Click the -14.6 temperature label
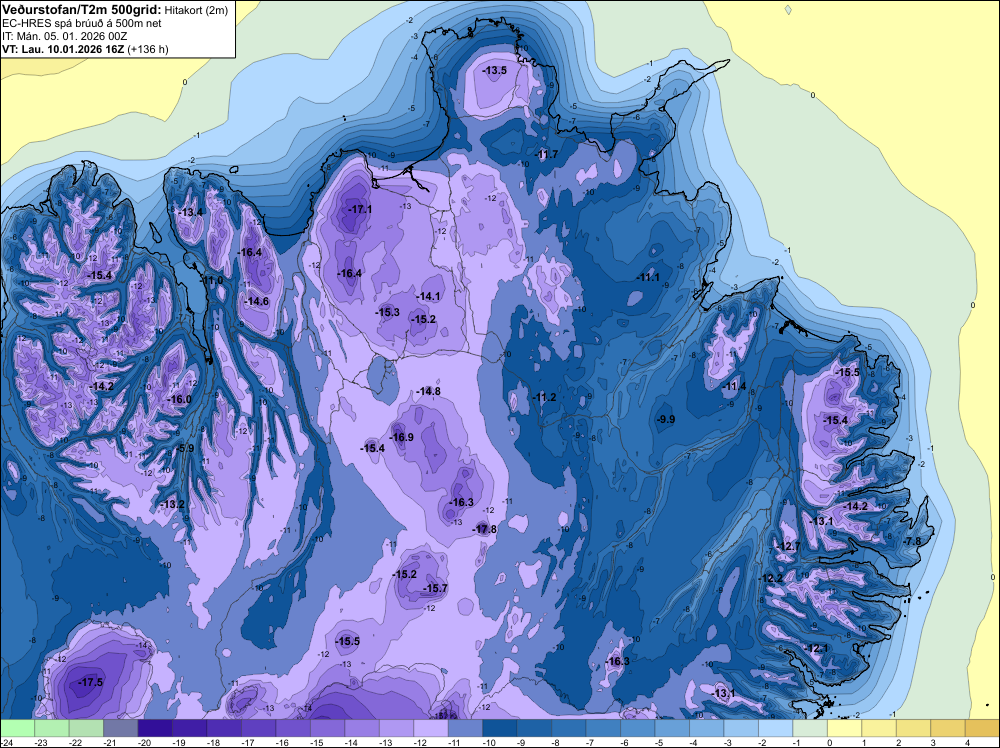This screenshot has height=748, width=1000. click(x=257, y=302)
